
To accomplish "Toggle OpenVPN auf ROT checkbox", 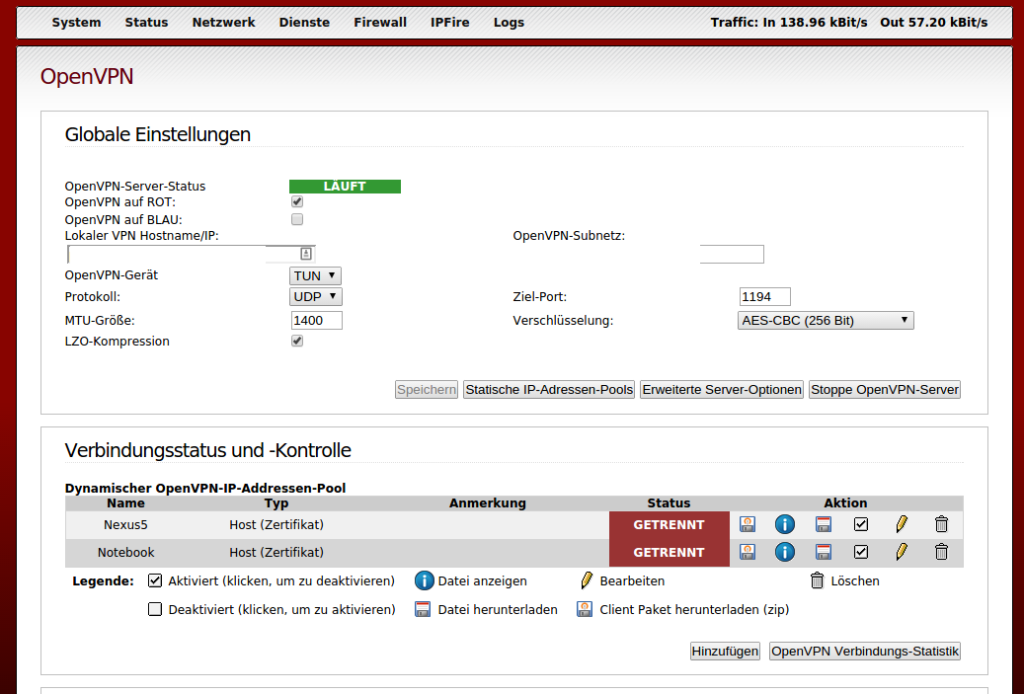I will pos(297,202).
